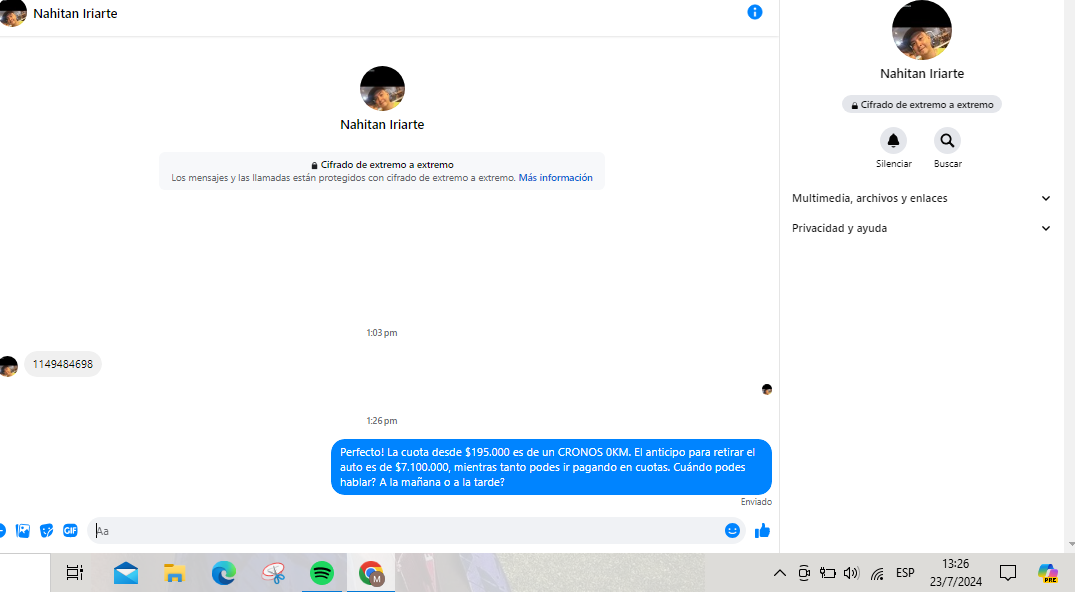The width and height of the screenshot is (1075, 592).
Task: Launch the Mail app from the taskbar
Action: (126, 573)
